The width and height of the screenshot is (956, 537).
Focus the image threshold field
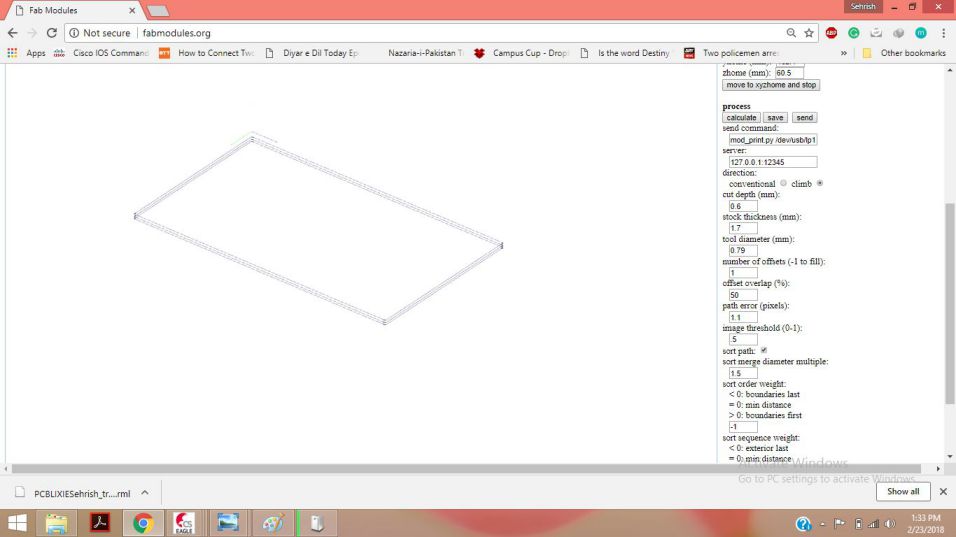[x=743, y=339]
